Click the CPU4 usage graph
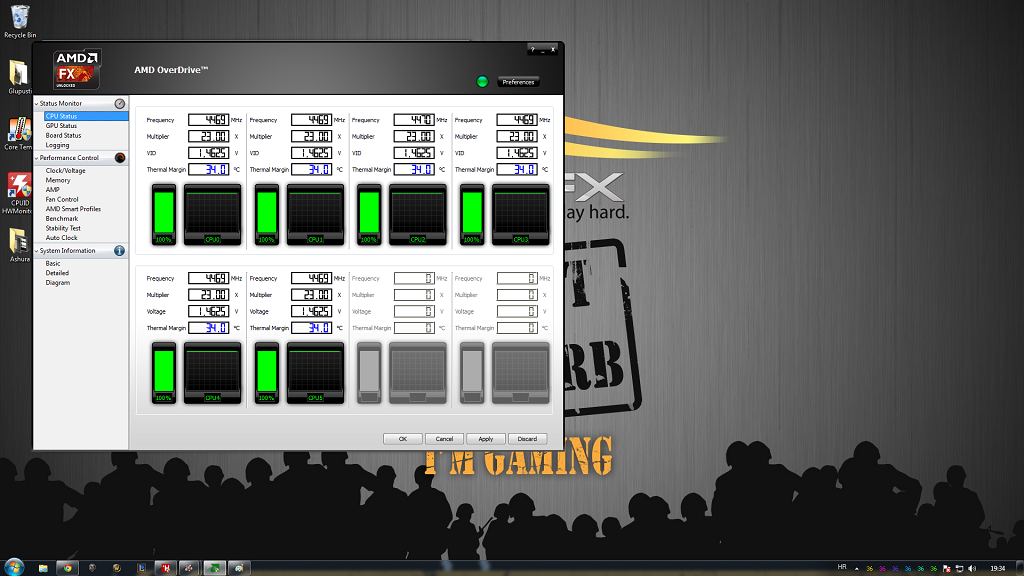The height and width of the screenshot is (576, 1024). (212, 373)
